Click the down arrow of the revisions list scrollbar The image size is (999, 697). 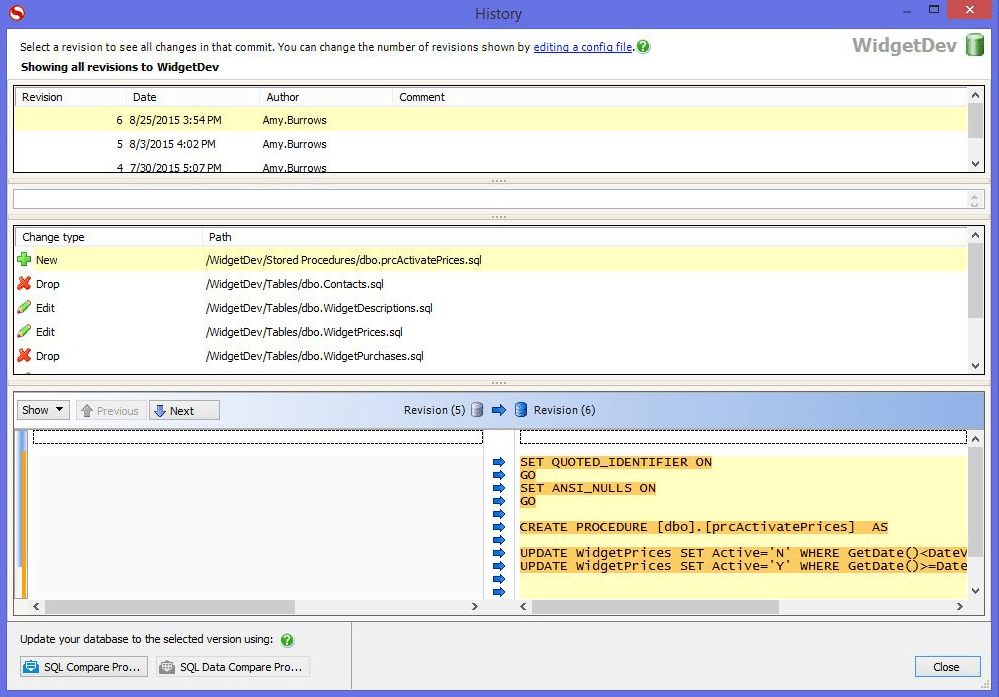point(975,164)
